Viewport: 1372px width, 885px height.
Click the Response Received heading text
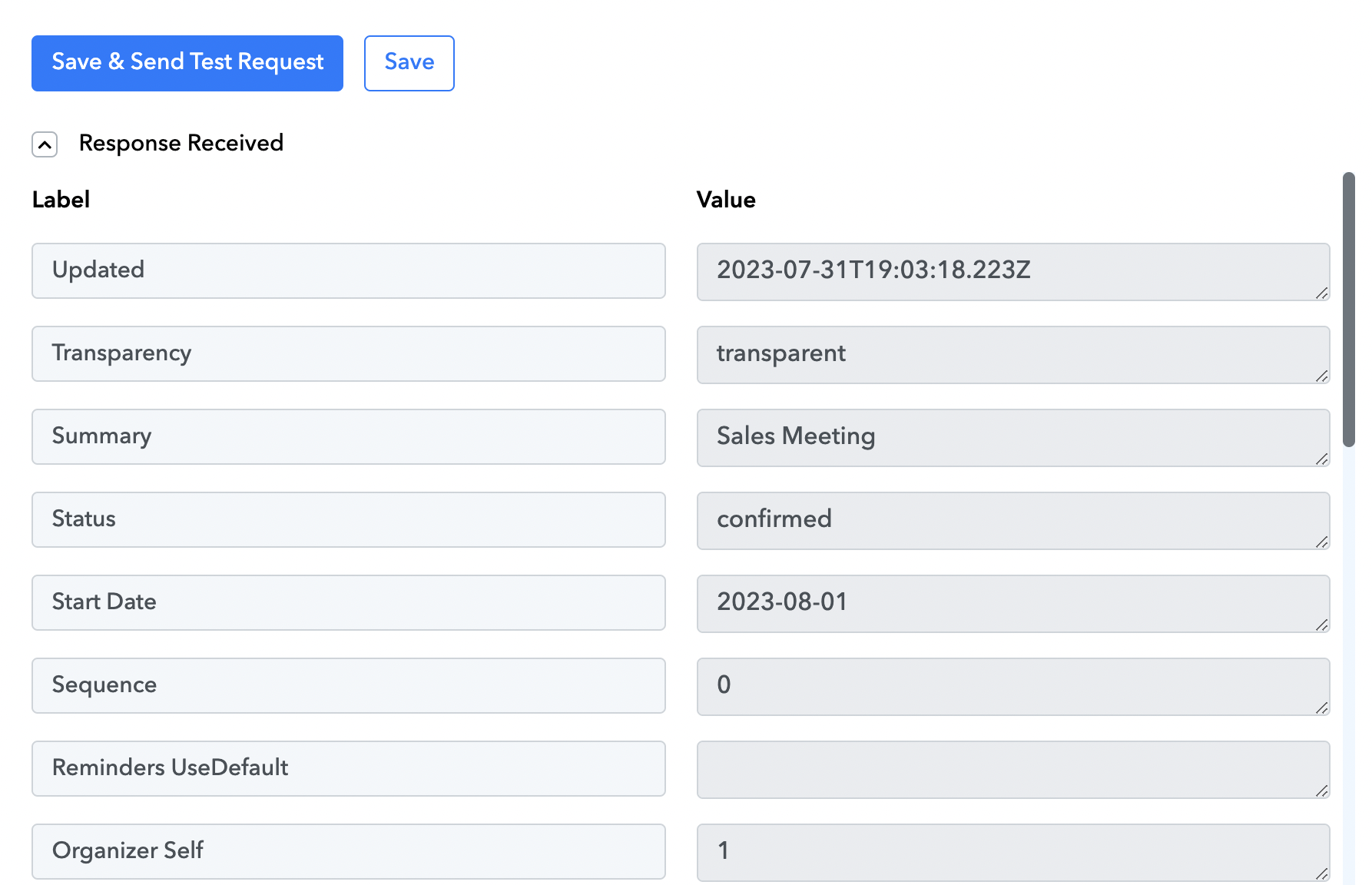[181, 143]
